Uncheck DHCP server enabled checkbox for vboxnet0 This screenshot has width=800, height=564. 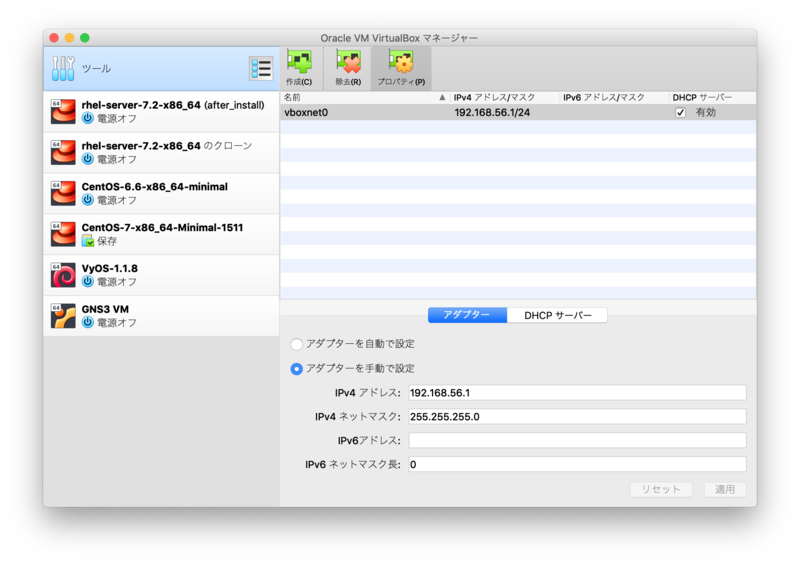(x=680, y=112)
